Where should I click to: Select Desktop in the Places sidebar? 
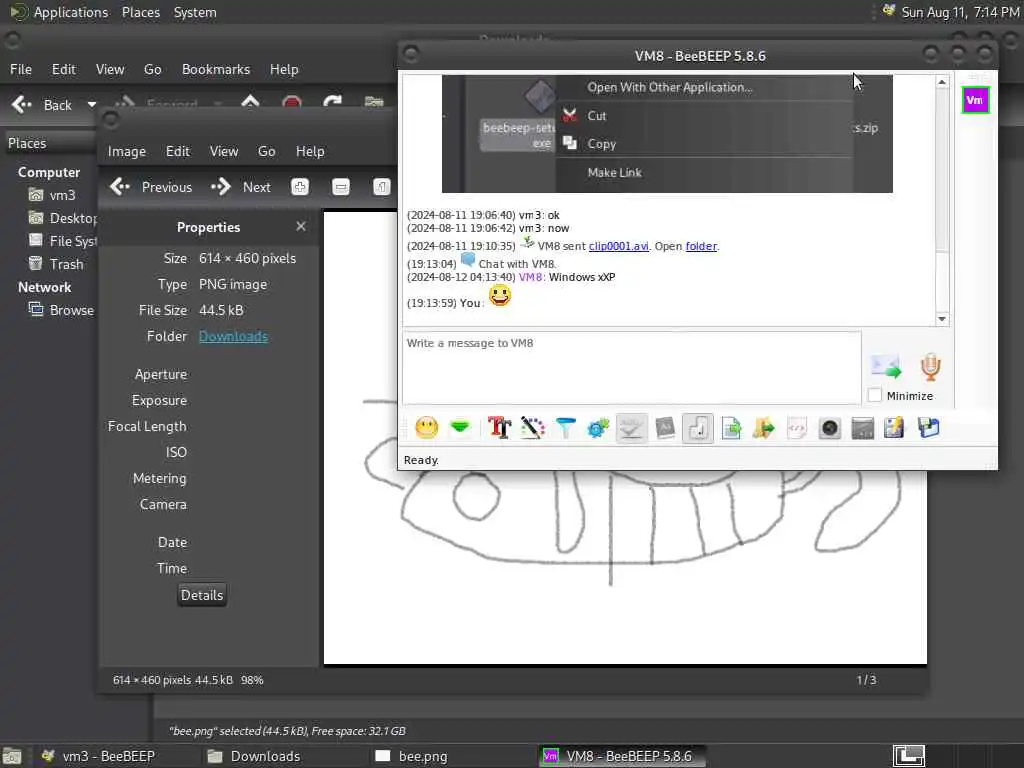[62, 218]
